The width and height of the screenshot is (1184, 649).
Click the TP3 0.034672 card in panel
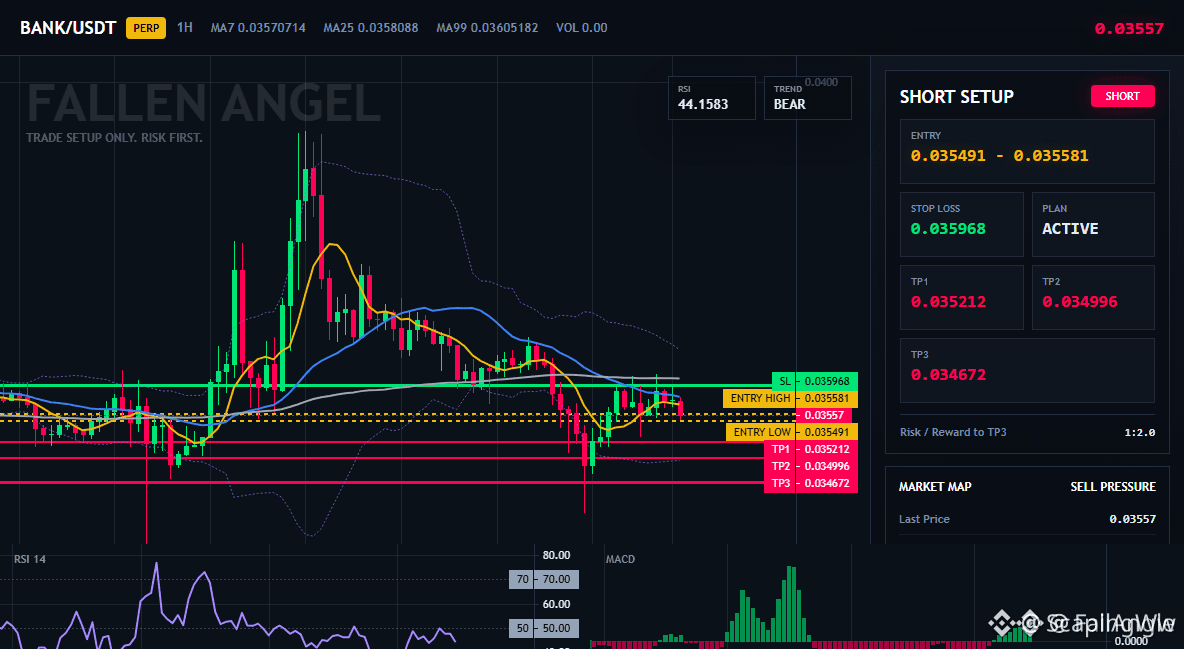point(1027,370)
